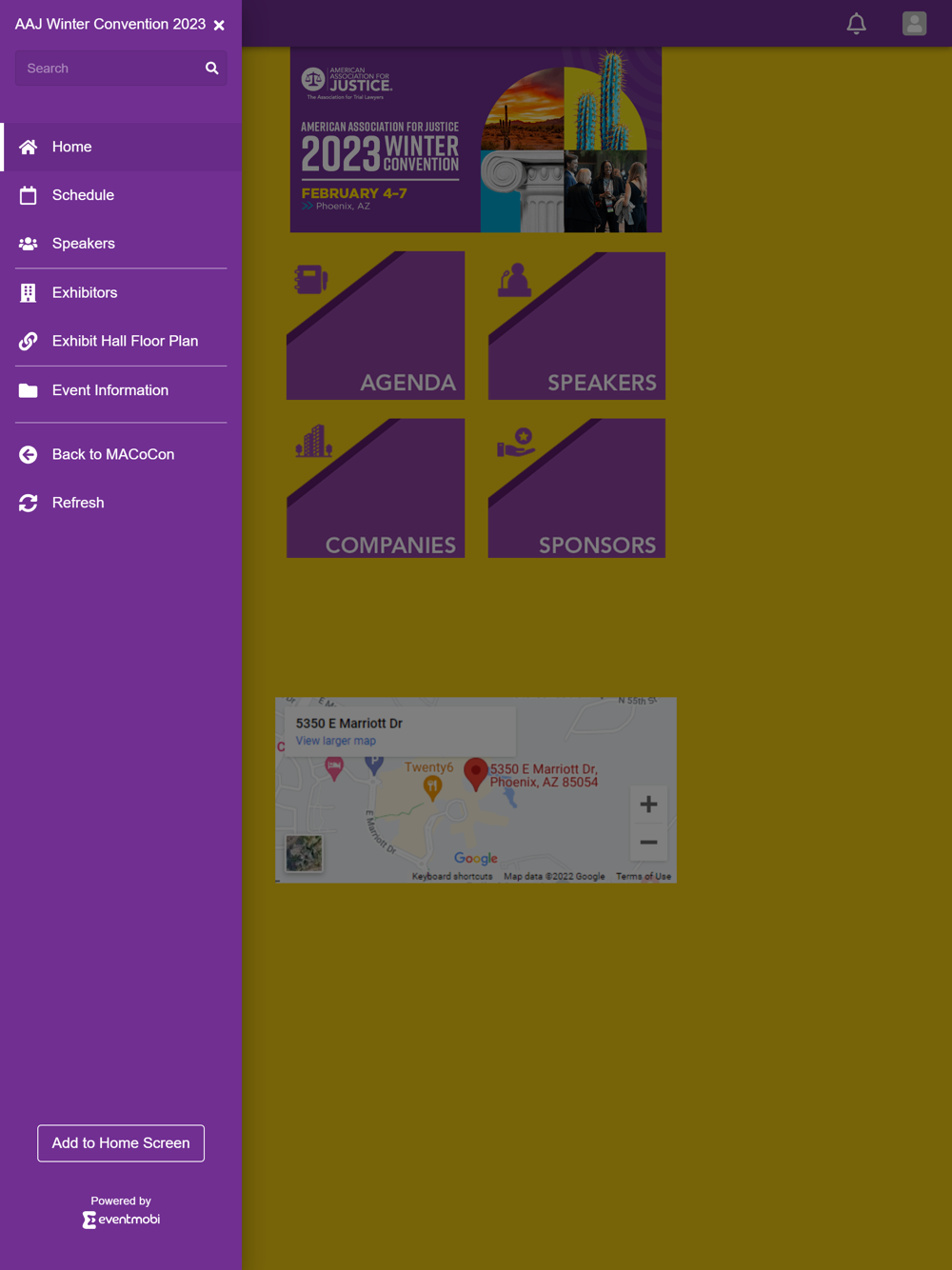
Task: Click the AAJ Winter Convention 2023 title
Action: [110, 25]
